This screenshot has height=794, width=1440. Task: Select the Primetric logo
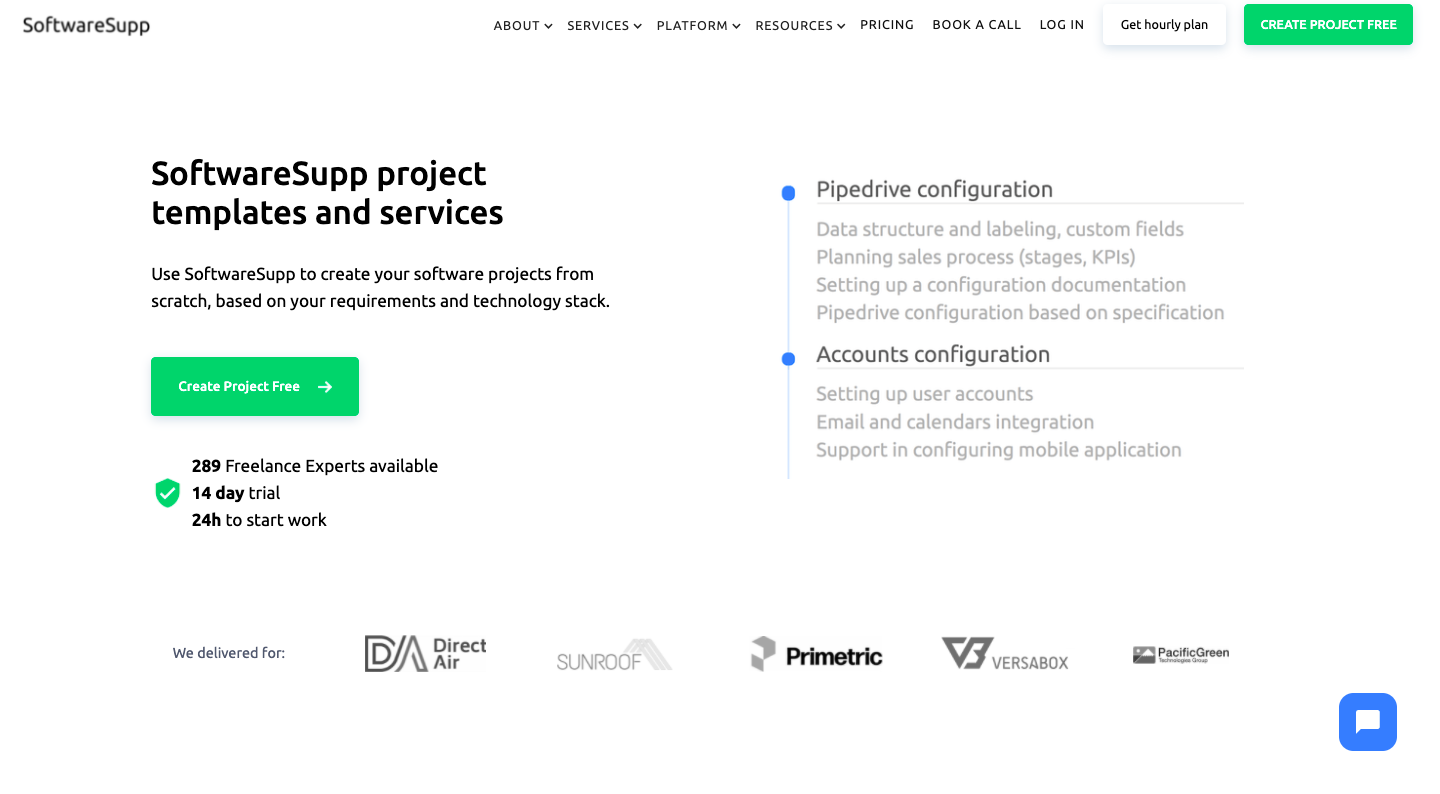(816, 654)
